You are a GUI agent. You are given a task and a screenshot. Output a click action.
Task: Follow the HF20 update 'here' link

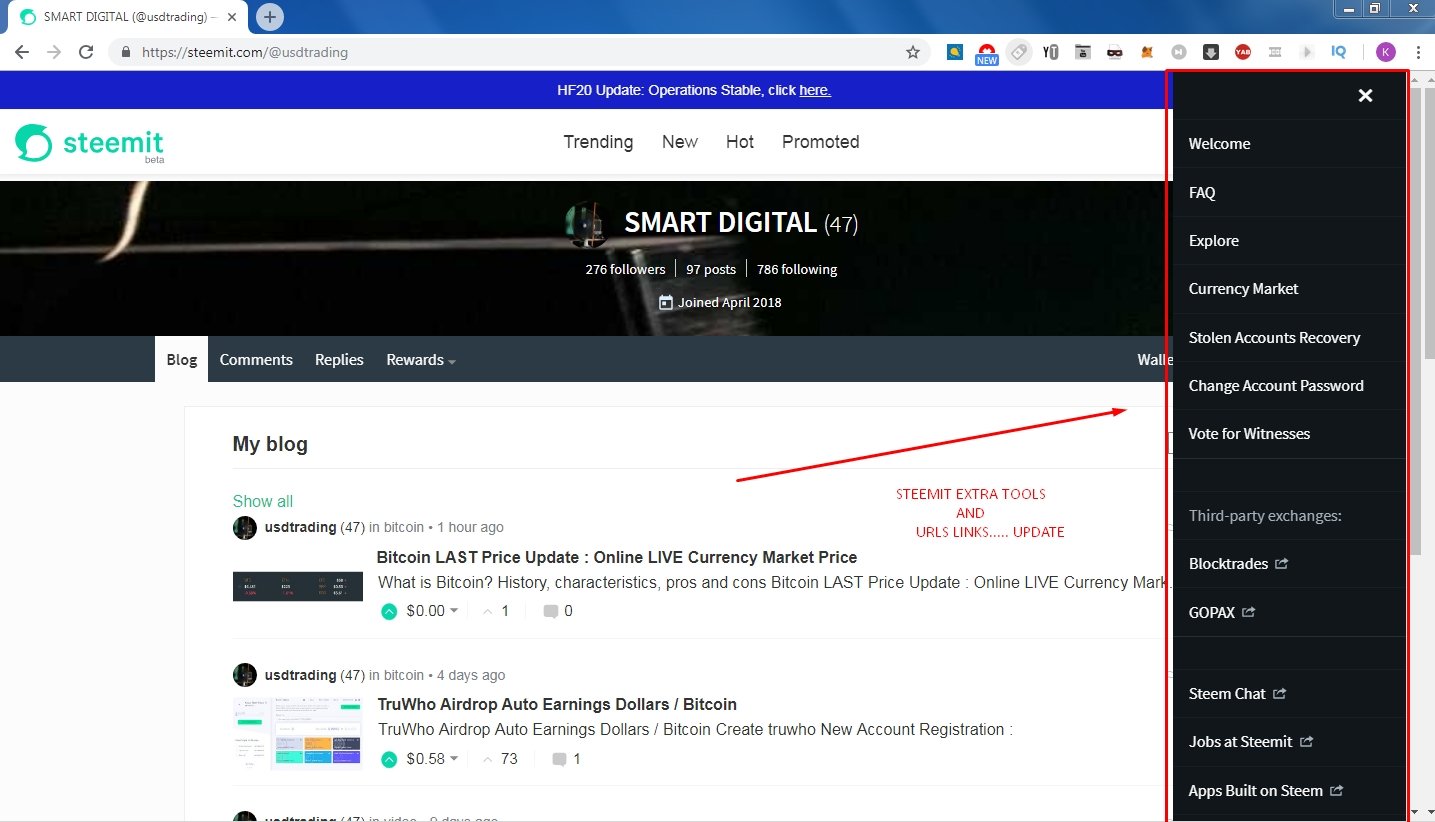pyautogui.click(x=815, y=90)
